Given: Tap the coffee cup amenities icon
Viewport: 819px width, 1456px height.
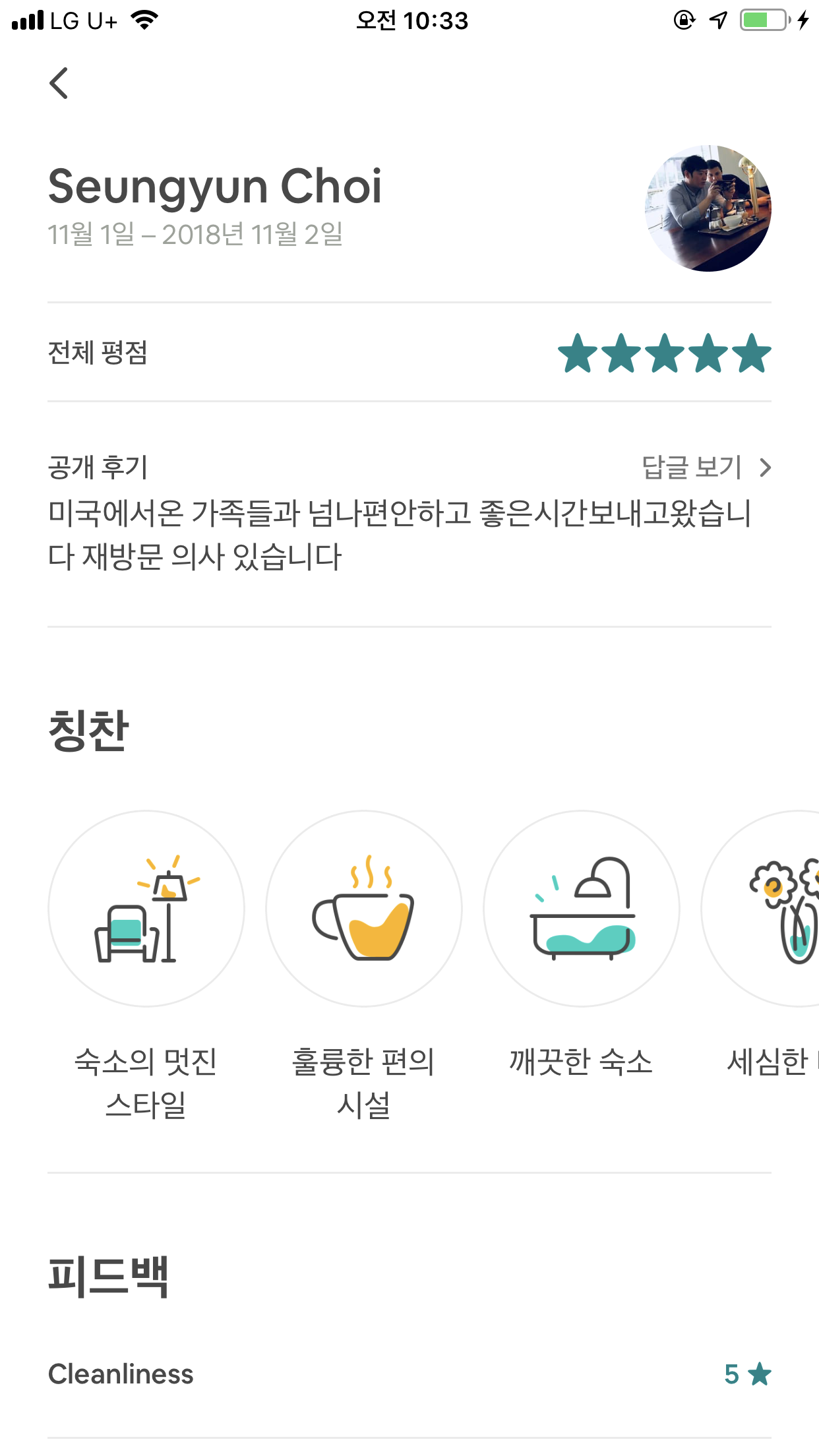Looking at the screenshot, I should [364, 909].
